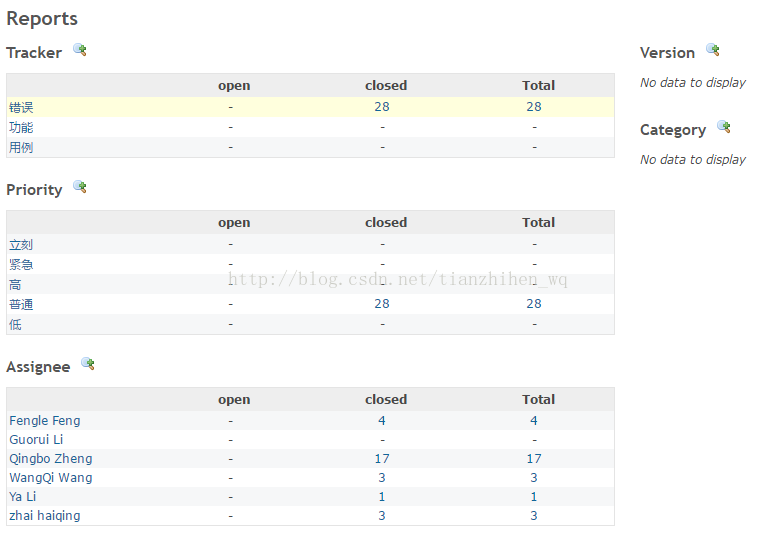Viewport: 778px width, 536px height.
Task: Open Priority details via magnifier icon
Action: click(80, 187)
